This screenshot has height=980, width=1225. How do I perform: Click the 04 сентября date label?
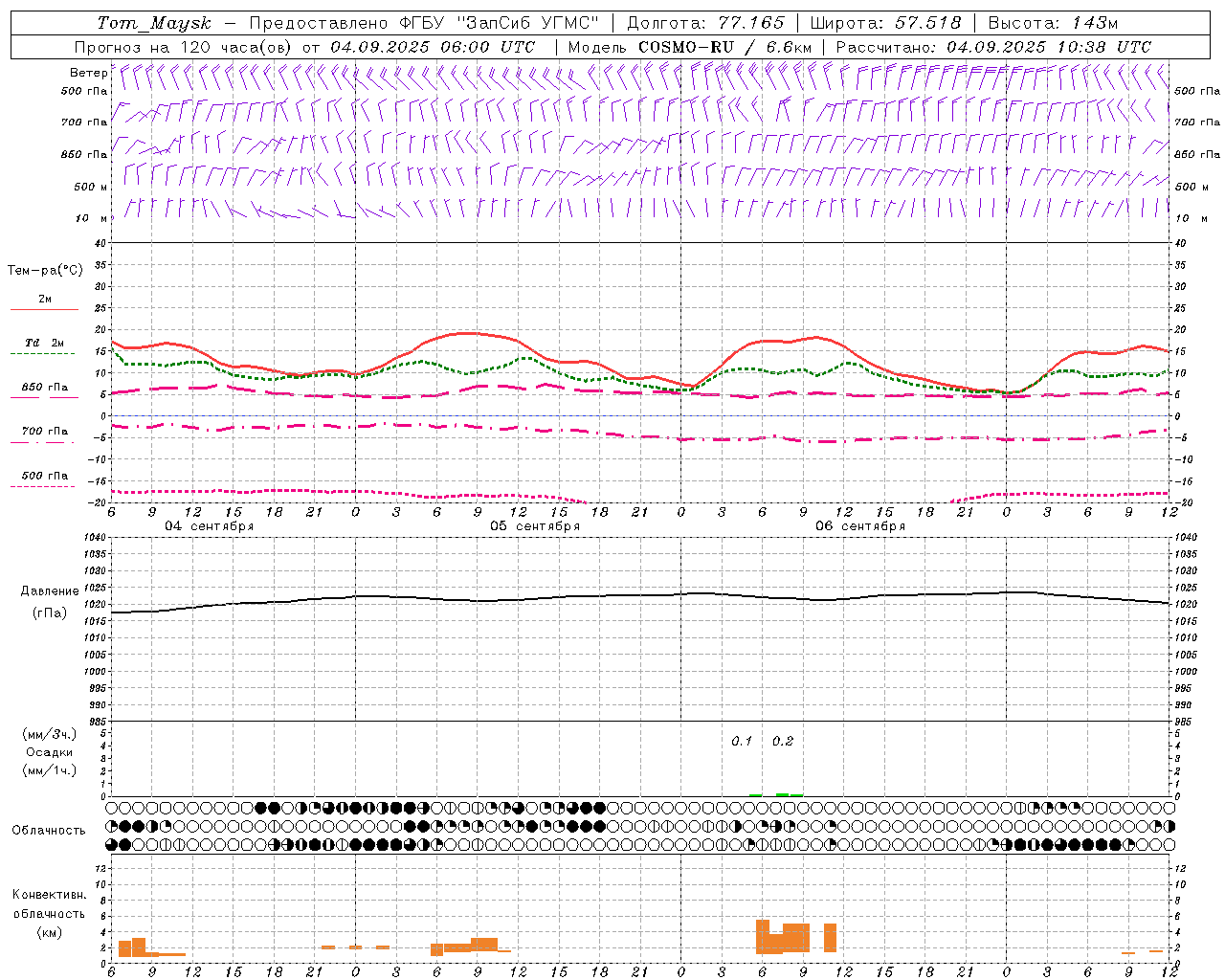(210, 526)
